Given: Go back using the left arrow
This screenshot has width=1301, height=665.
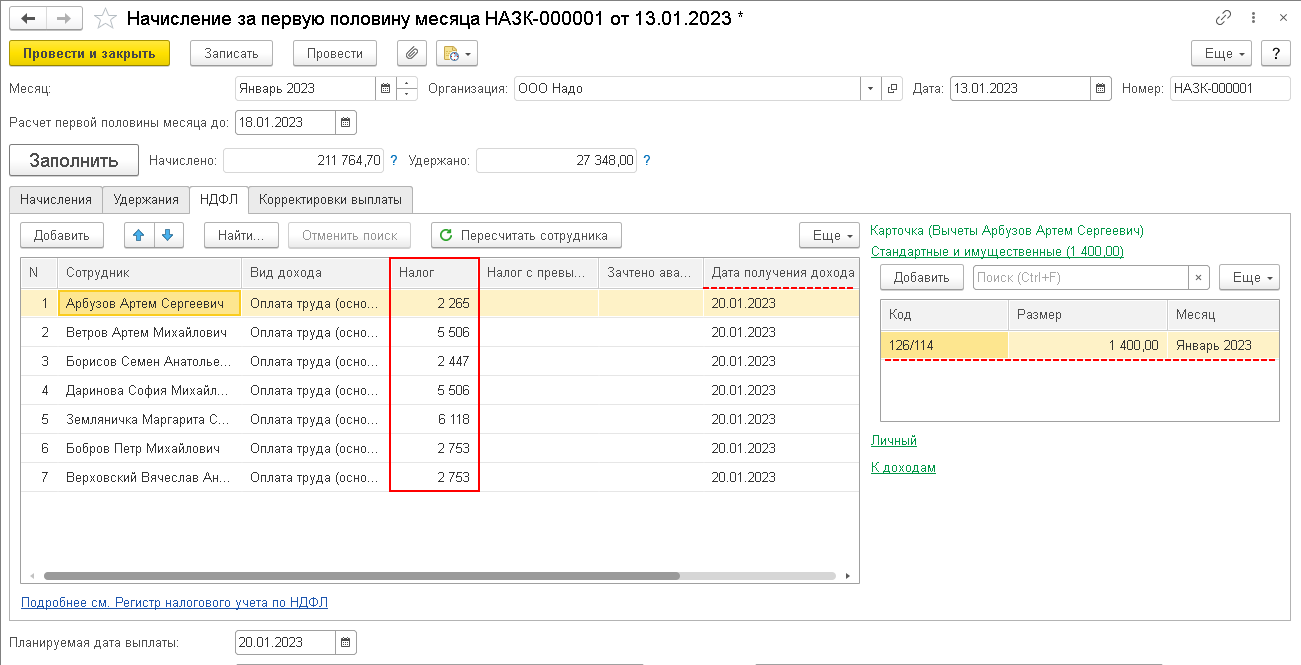Looking at the screenshot, I should click(28, 18).
